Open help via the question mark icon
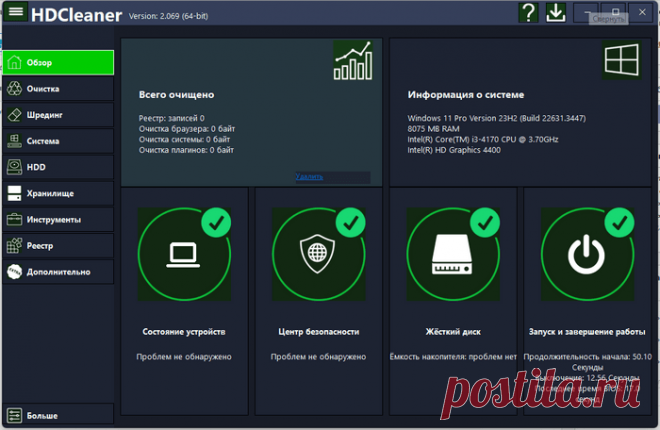This screenshot has height=430, width=660. (528, 13)
